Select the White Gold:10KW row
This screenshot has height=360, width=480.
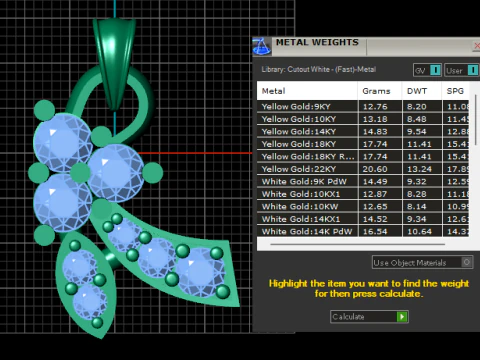(x=363, y=207)
